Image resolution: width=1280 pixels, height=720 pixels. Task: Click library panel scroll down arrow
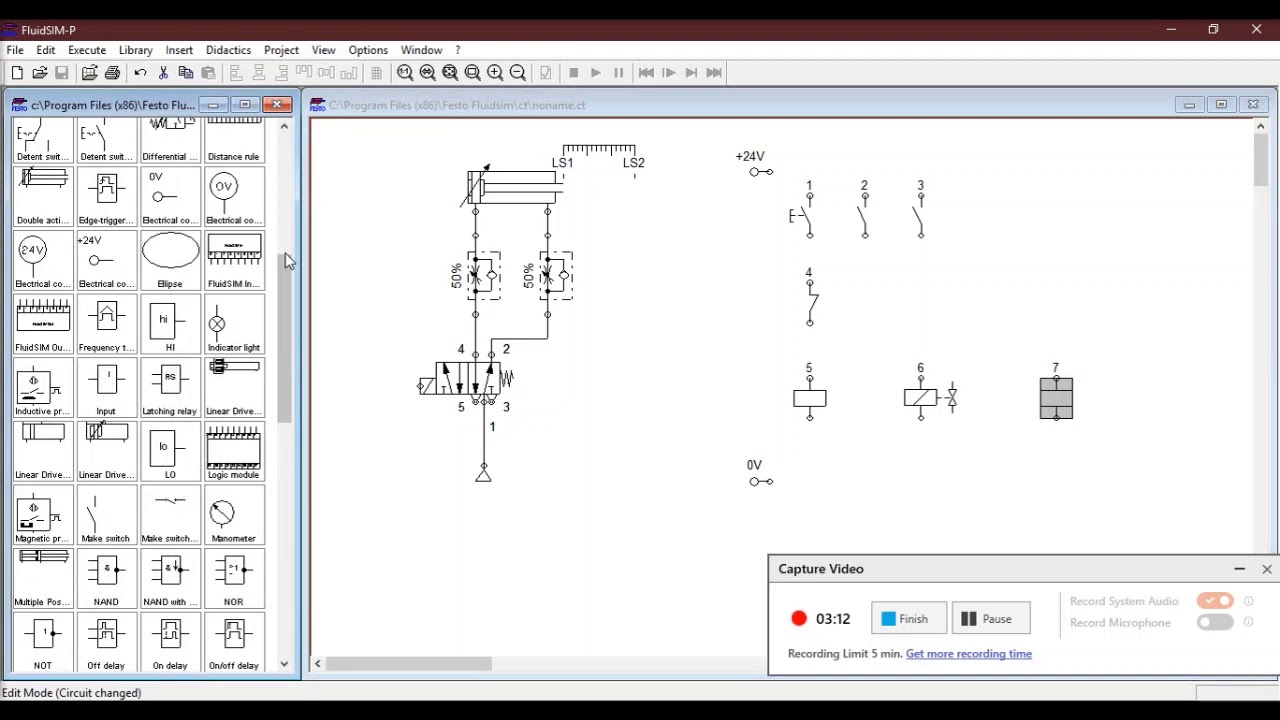click(284, 663)
